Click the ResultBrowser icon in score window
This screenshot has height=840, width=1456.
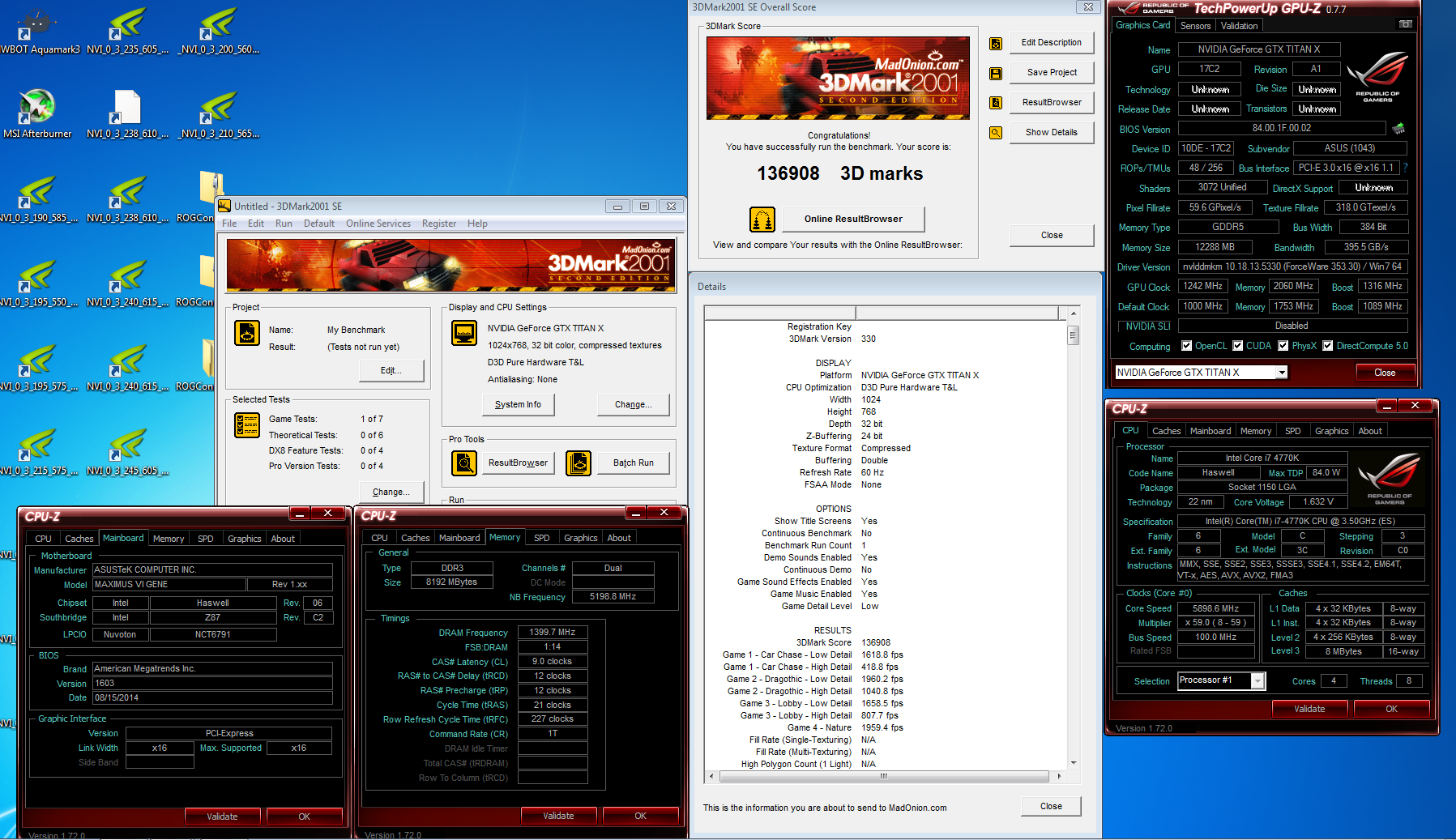click(996, 103)
